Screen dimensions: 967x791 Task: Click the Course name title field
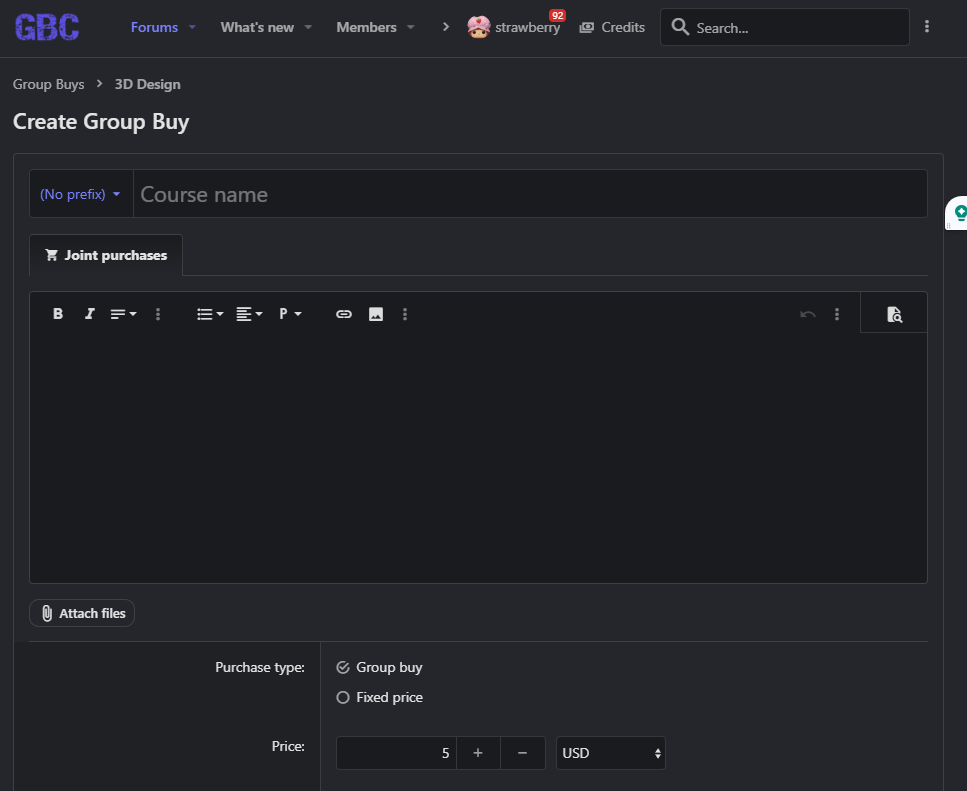point(530,194)
